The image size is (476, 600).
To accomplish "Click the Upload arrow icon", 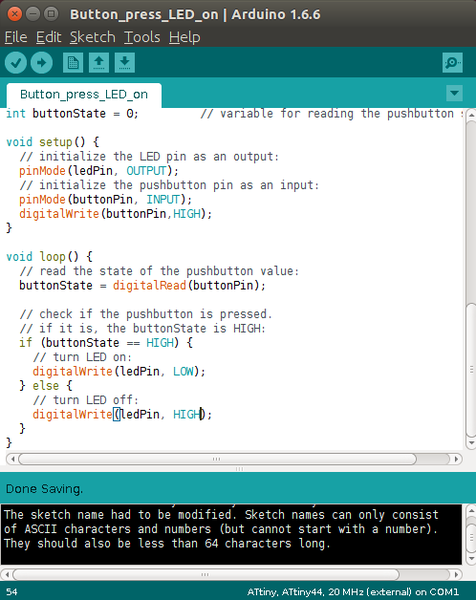I will coord(42,62).
